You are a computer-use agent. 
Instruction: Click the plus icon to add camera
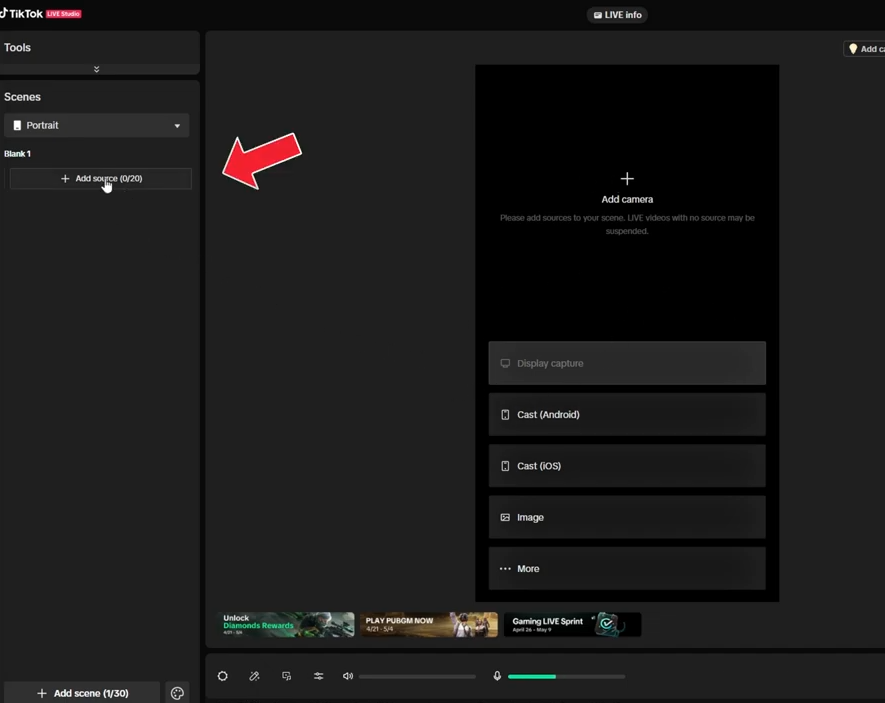pyautogui.click(x=627, y=179)
